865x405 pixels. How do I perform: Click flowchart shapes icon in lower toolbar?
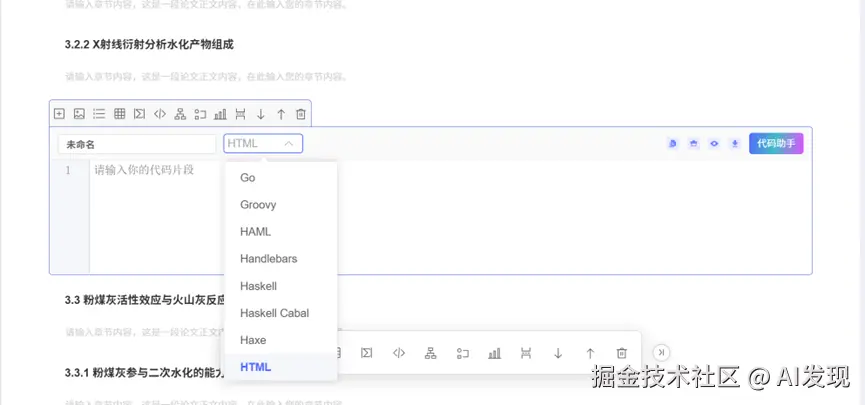[x=462, y=353]
